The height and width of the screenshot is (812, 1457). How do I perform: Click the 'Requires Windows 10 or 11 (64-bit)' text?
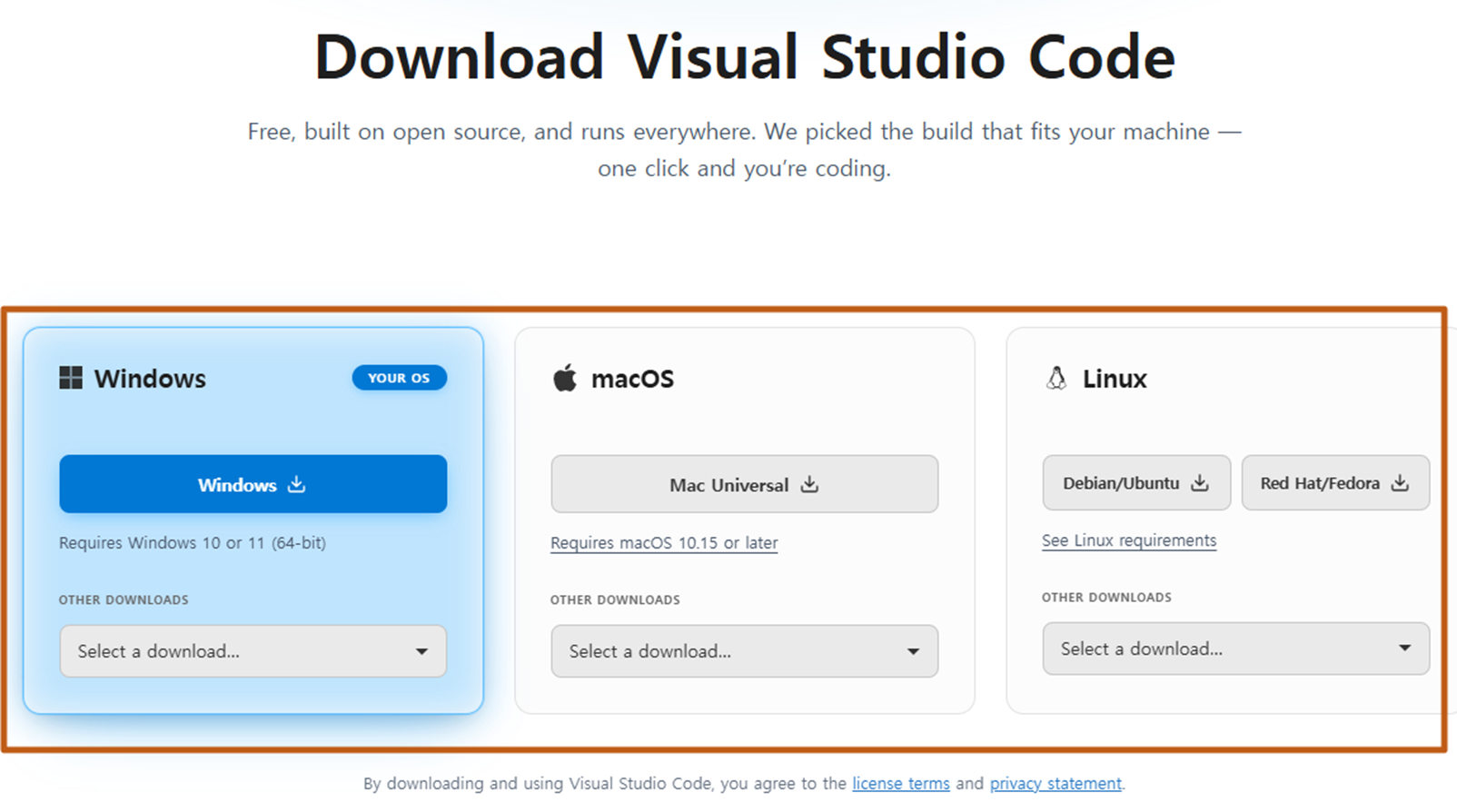193,543
